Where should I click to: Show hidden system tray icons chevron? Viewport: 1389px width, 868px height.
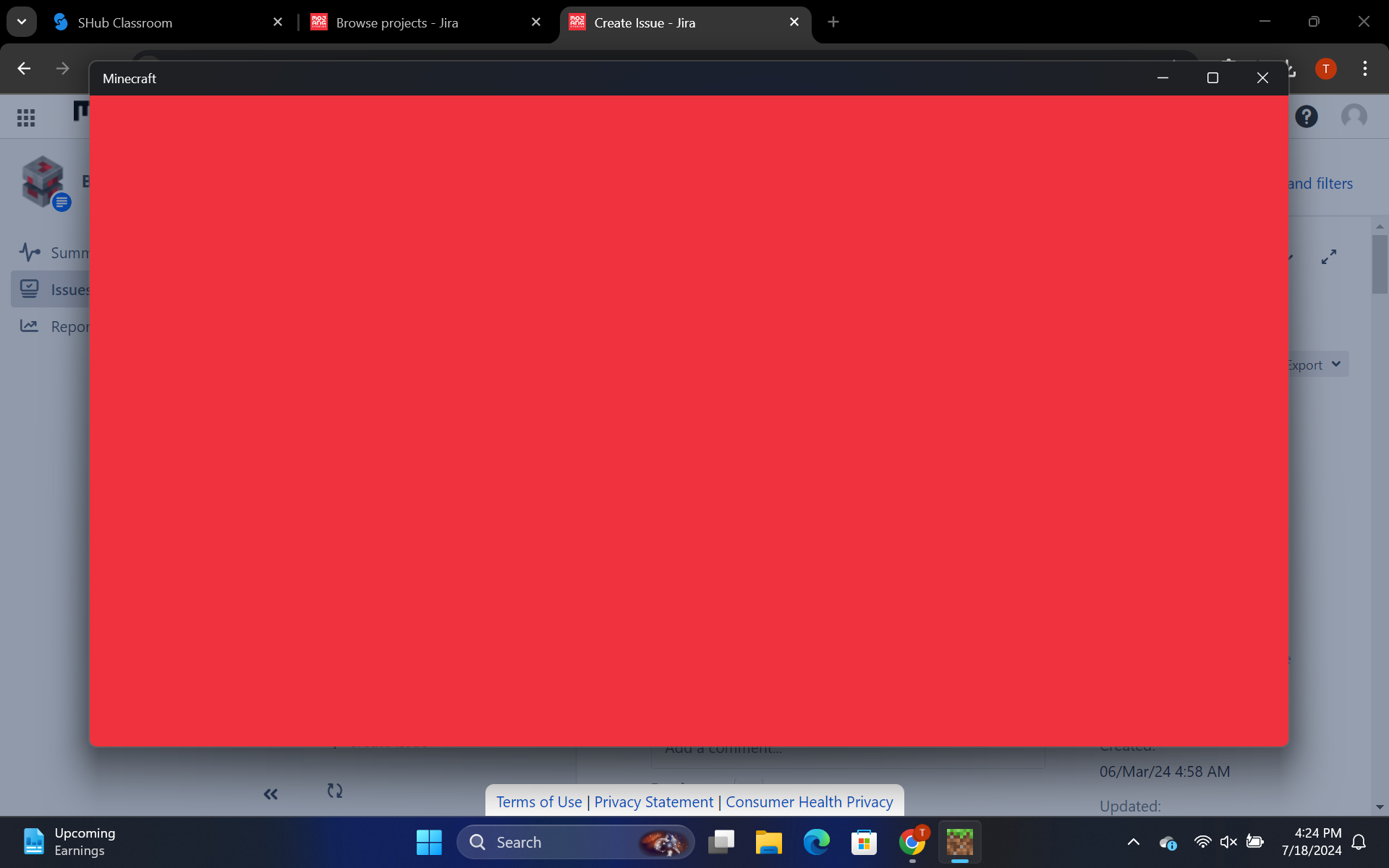pyautogui.click(x=1134, y=842)
